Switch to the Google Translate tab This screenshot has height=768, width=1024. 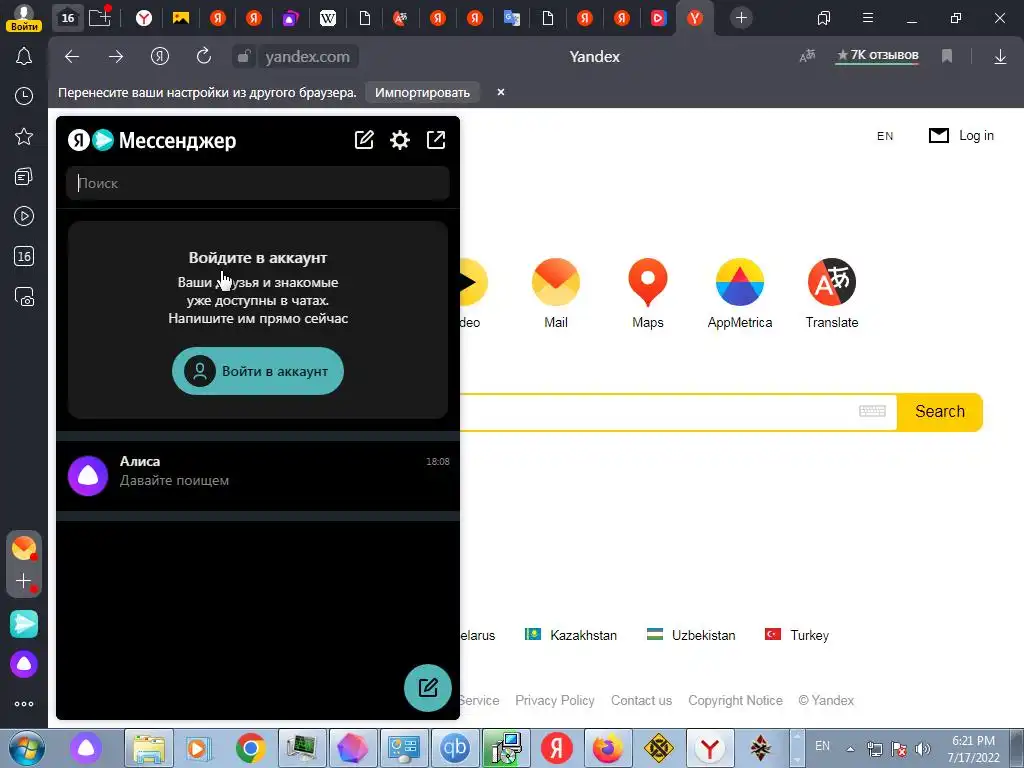[511, 18]
